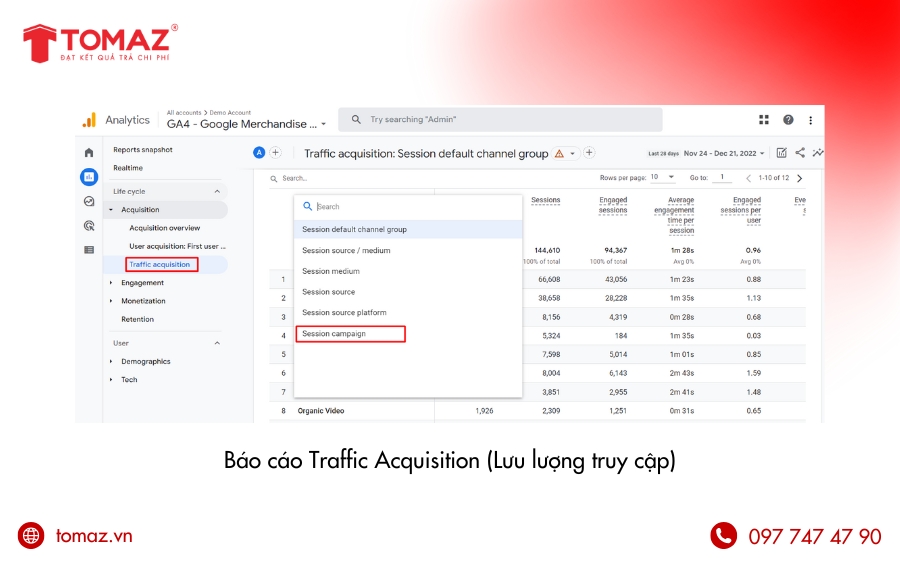Click the TOMAZ logo
900x563 pixels.
(100, 43)
